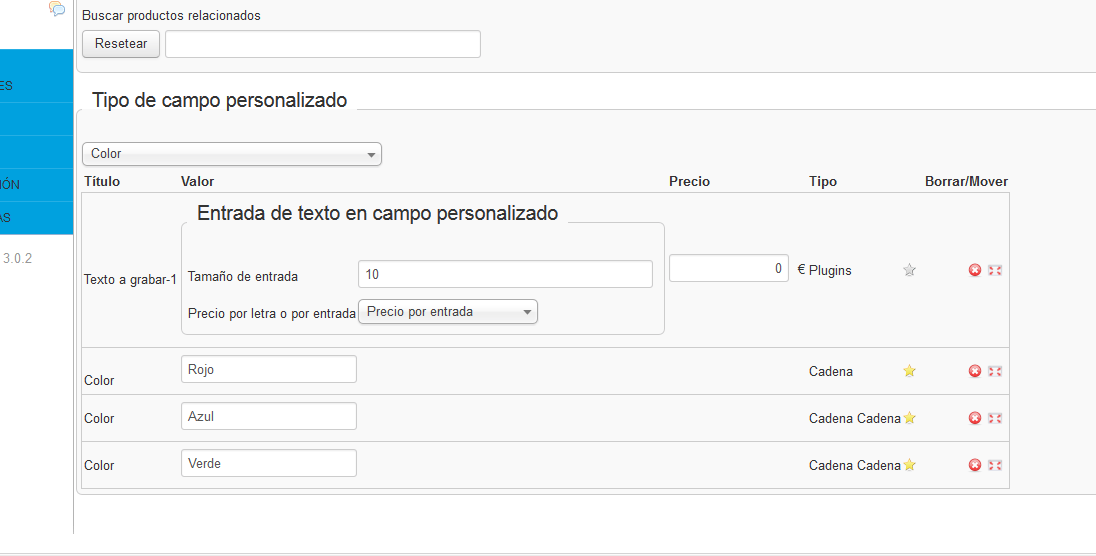Delete the Rojo color row

(x=975, y=371)
